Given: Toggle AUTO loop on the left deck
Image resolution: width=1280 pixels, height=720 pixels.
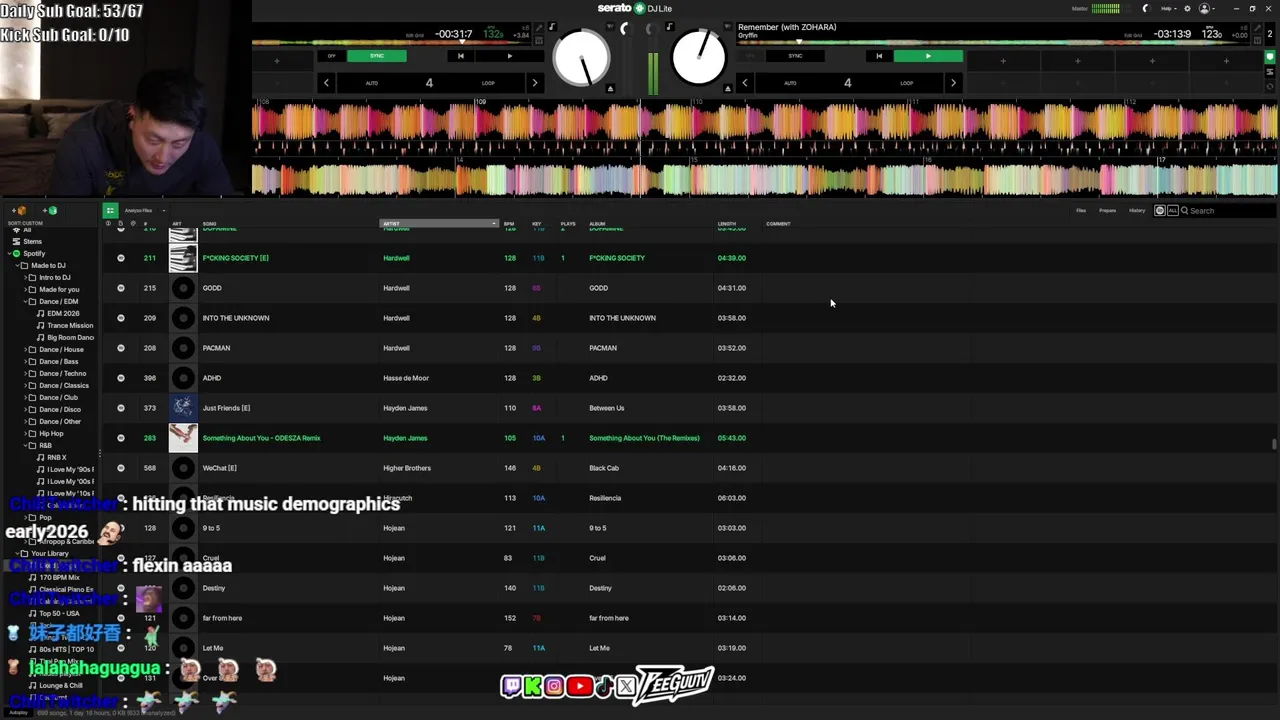Looking at the screenshot, I should [x=371, y=83].
